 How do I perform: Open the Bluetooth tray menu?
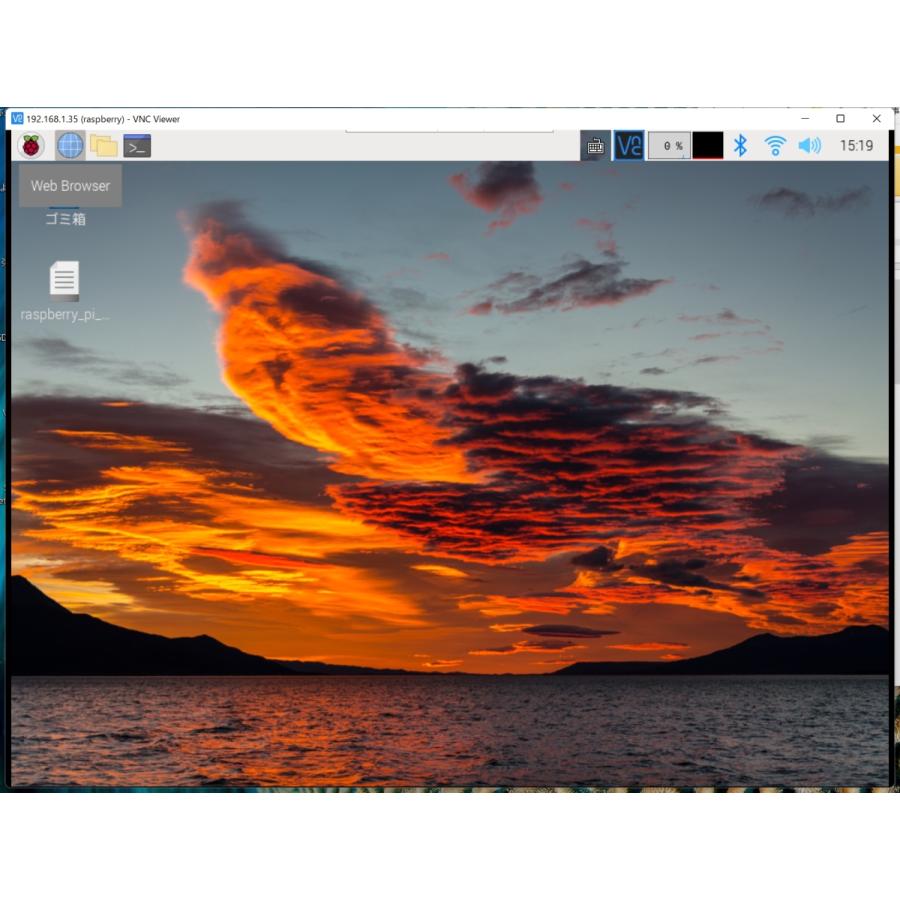(740, 146)
